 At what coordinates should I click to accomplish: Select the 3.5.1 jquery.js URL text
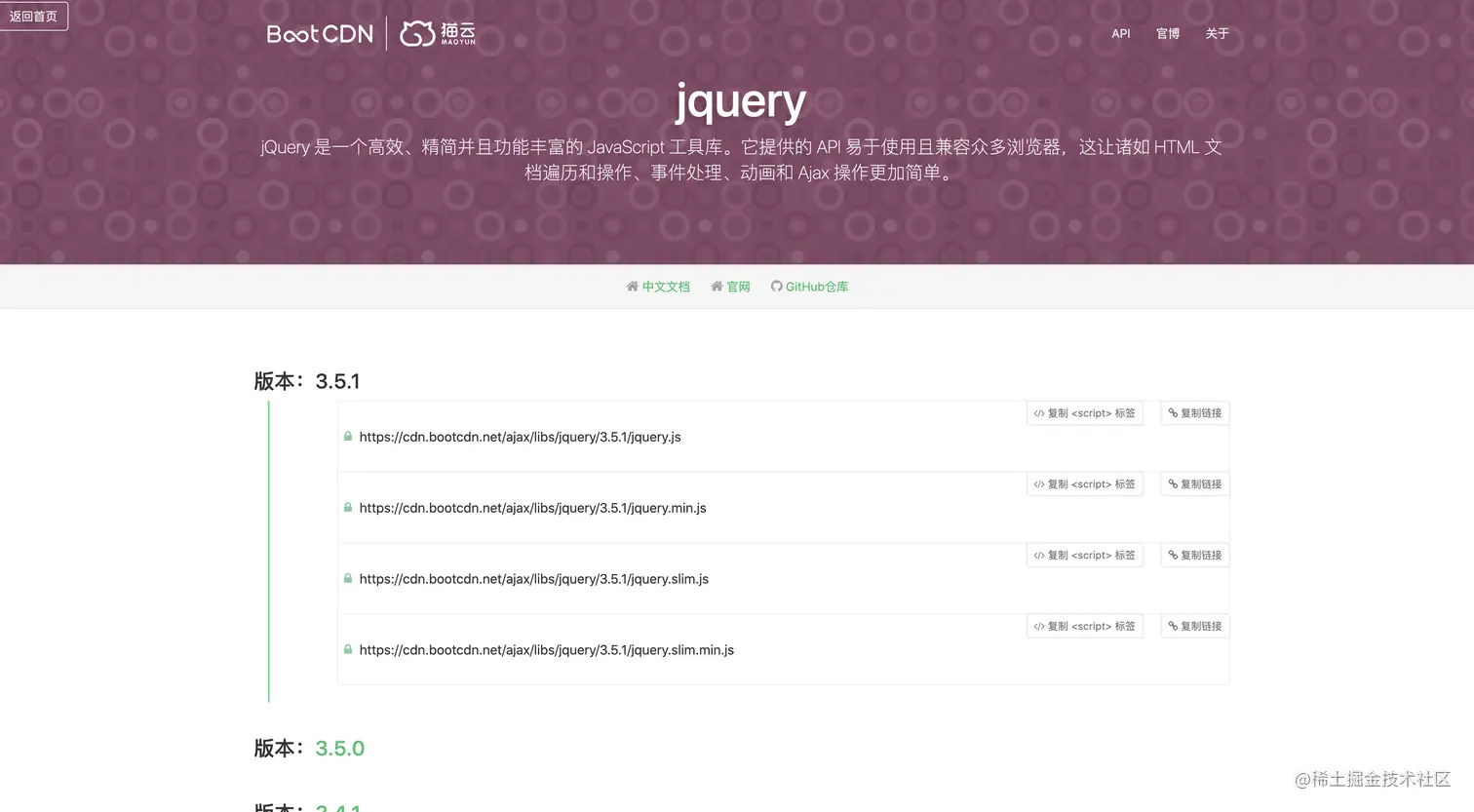click(520, 437)
